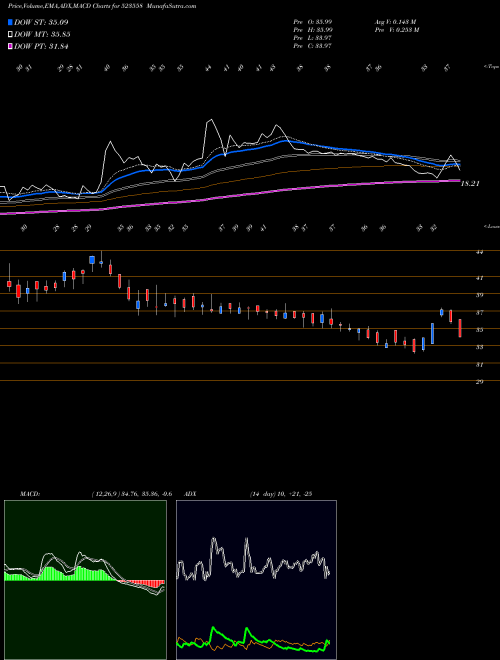This screenshot has width=500, height=660.
Task: Click the DOW ST value label
Action: 41,22
